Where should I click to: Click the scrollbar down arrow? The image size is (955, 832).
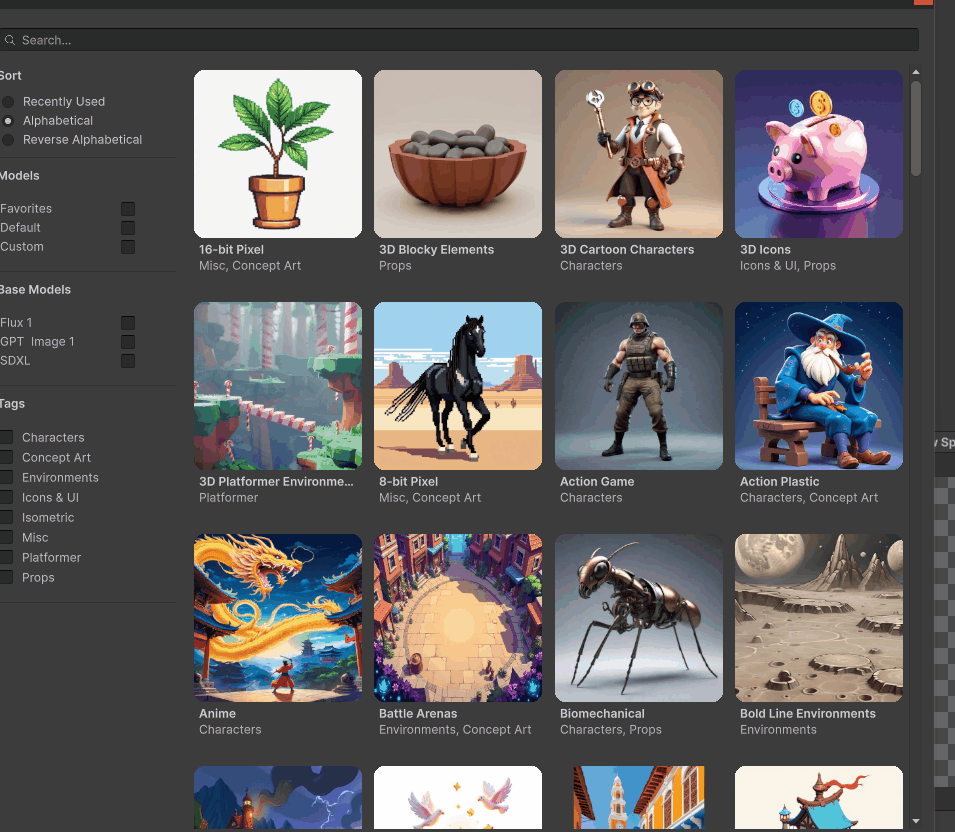(916, 821)
